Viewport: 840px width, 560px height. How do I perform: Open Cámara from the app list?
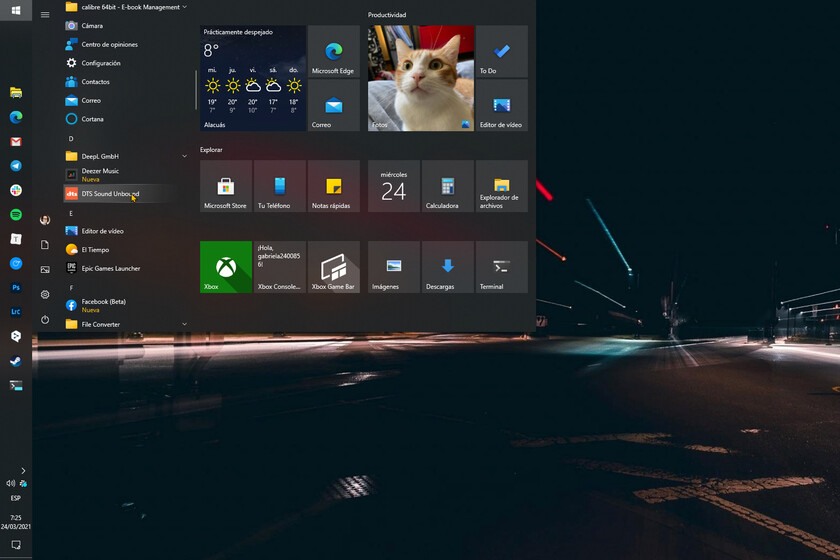126,26
